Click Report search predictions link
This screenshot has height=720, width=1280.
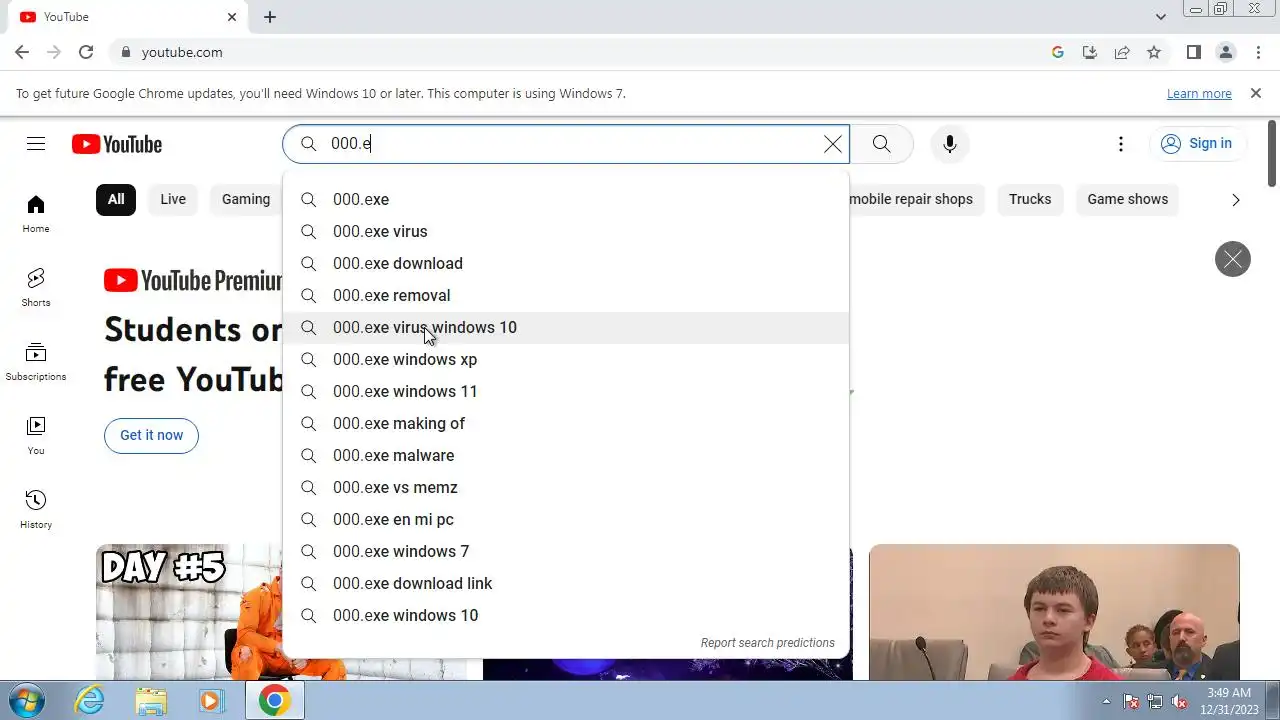tap(767, 643)
